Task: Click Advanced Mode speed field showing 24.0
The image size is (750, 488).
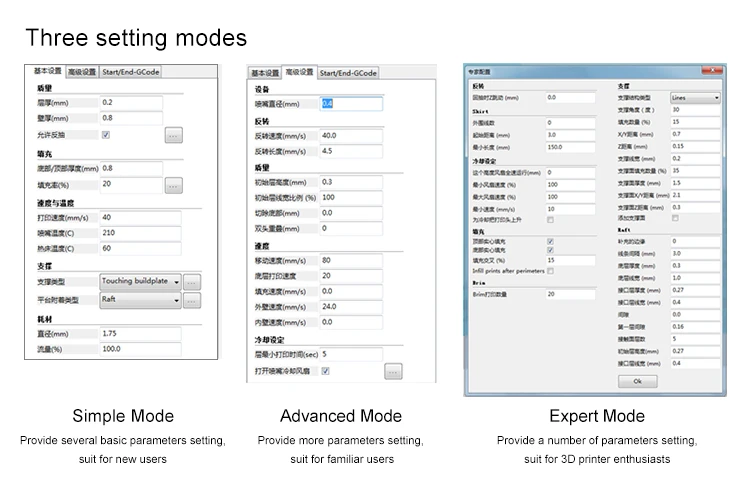Action: point(351,307)
